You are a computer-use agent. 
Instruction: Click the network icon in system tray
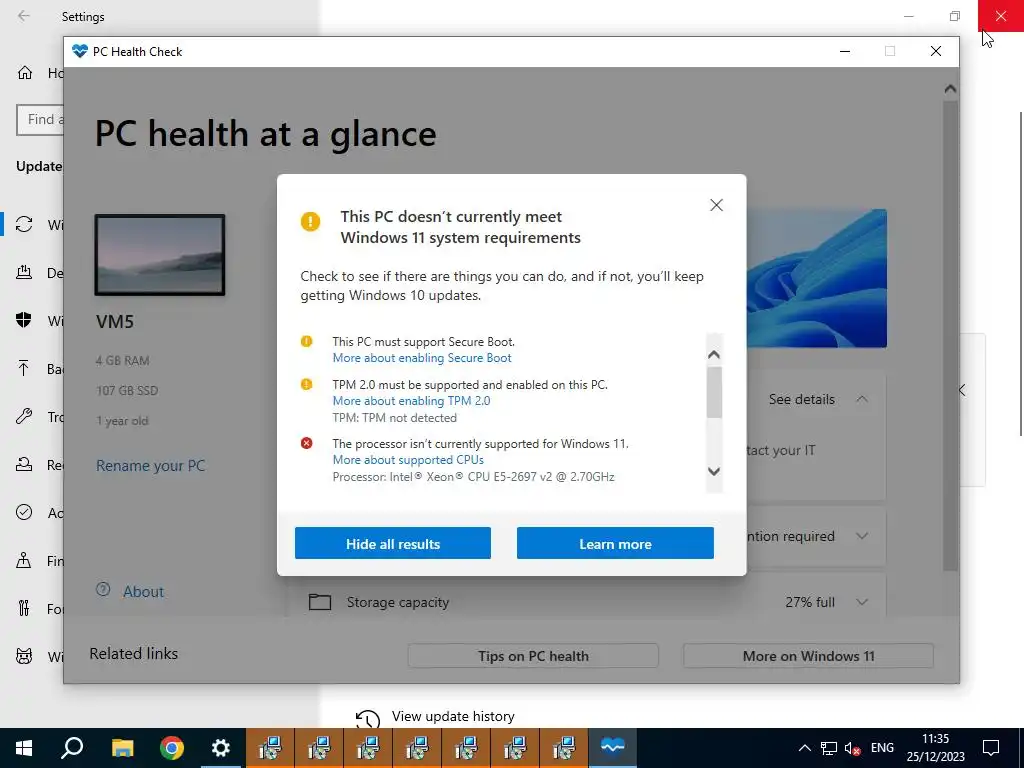click(x=829, y=748)
